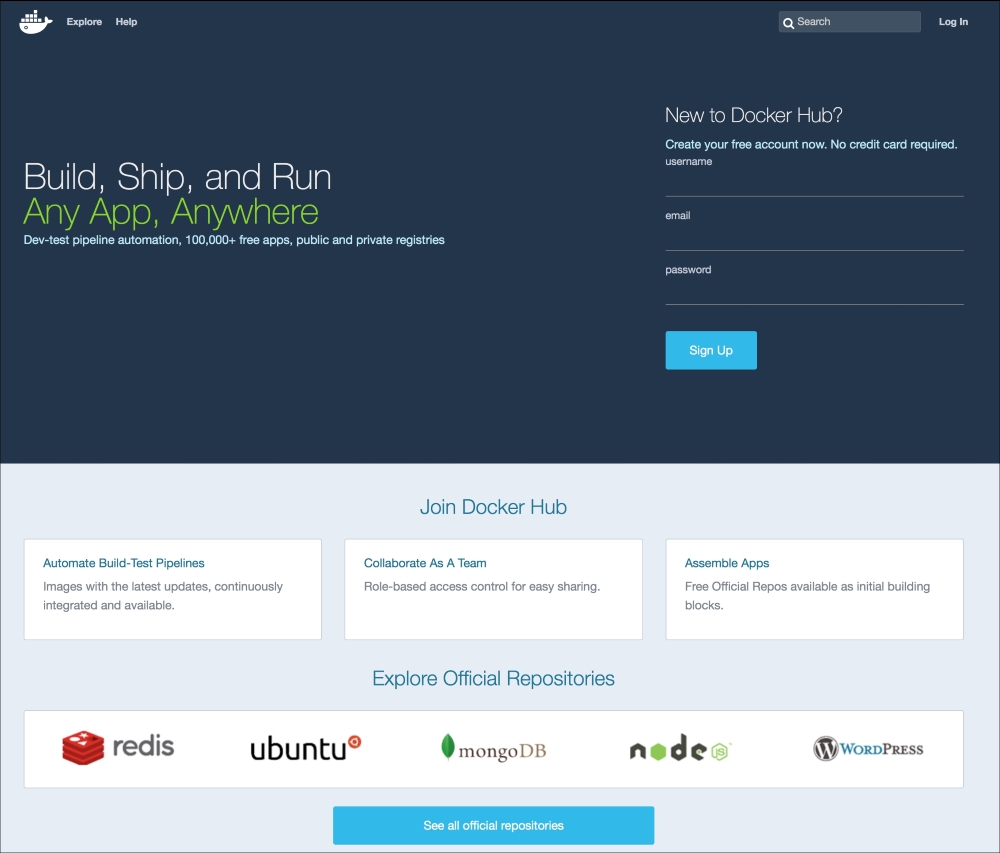Viewport: 1000px width, 853px height.
Task: Open the Explore menu item
Action: (84, 21)
